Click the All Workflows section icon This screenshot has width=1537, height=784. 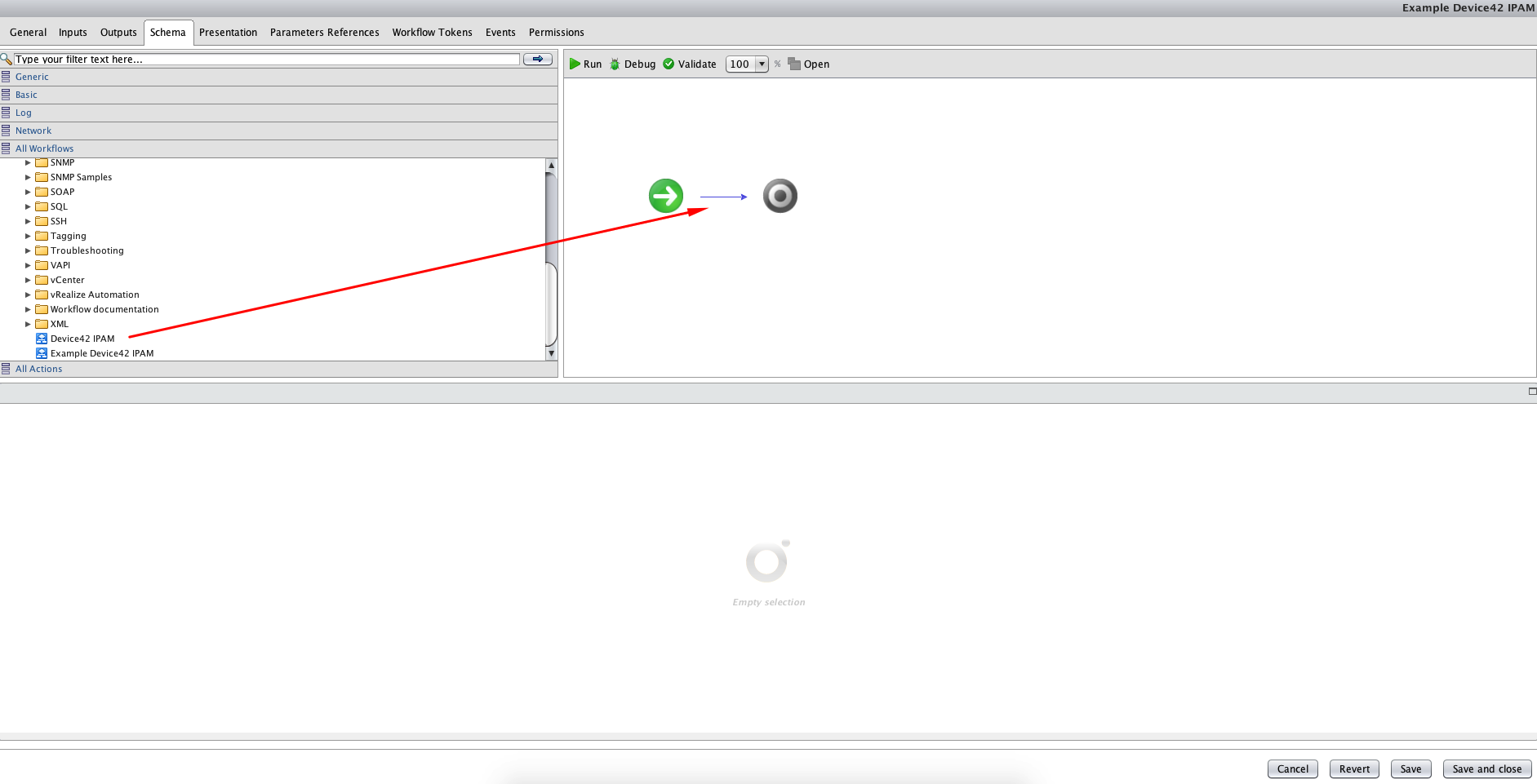pos(7,148)
